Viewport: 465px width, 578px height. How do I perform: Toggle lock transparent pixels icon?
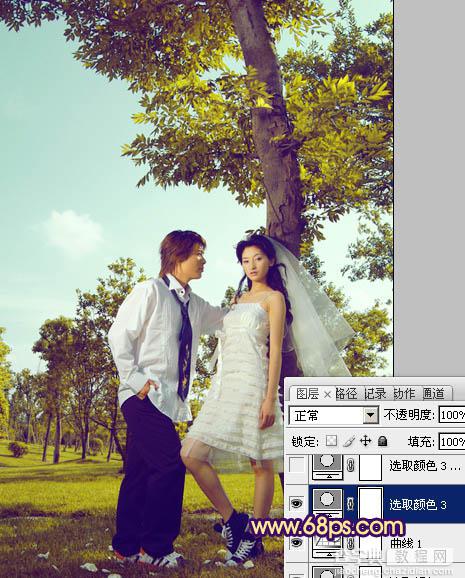coord(332,441)
